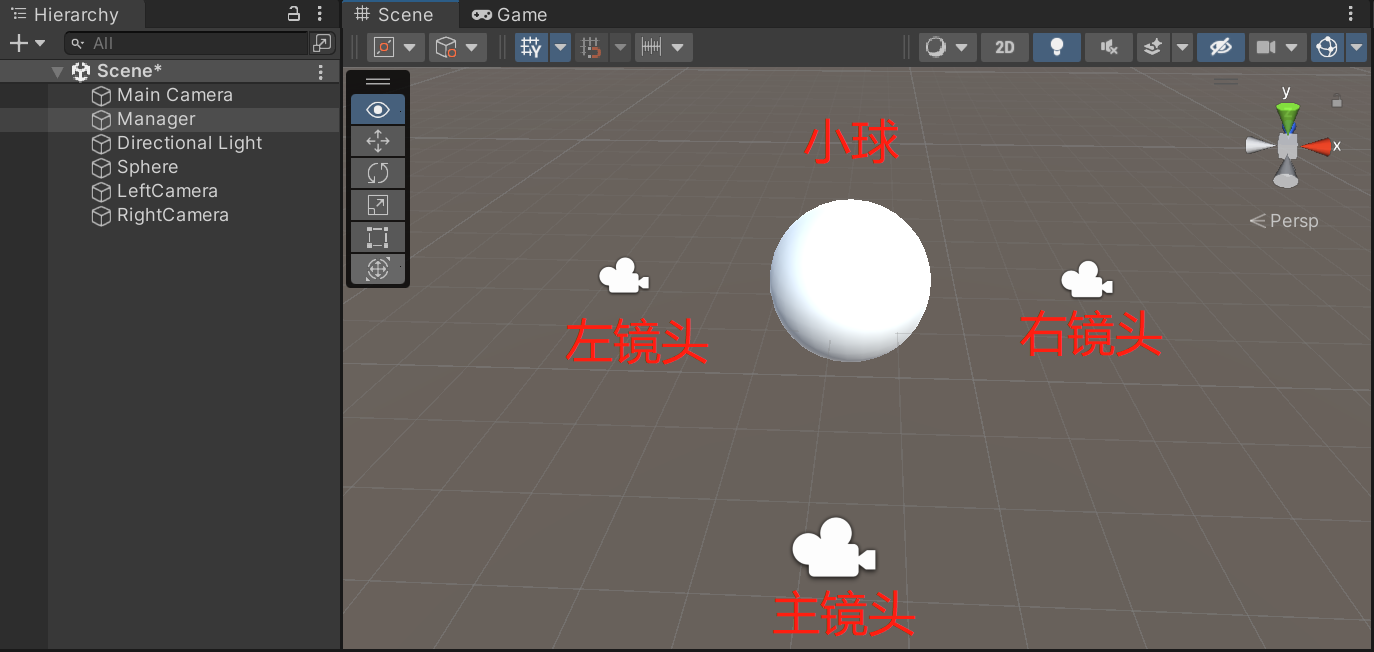Viewport: 1374px width, 652px height.
Task: Click the red X axis cone on the gizmo
Action: pos(1318,147)
